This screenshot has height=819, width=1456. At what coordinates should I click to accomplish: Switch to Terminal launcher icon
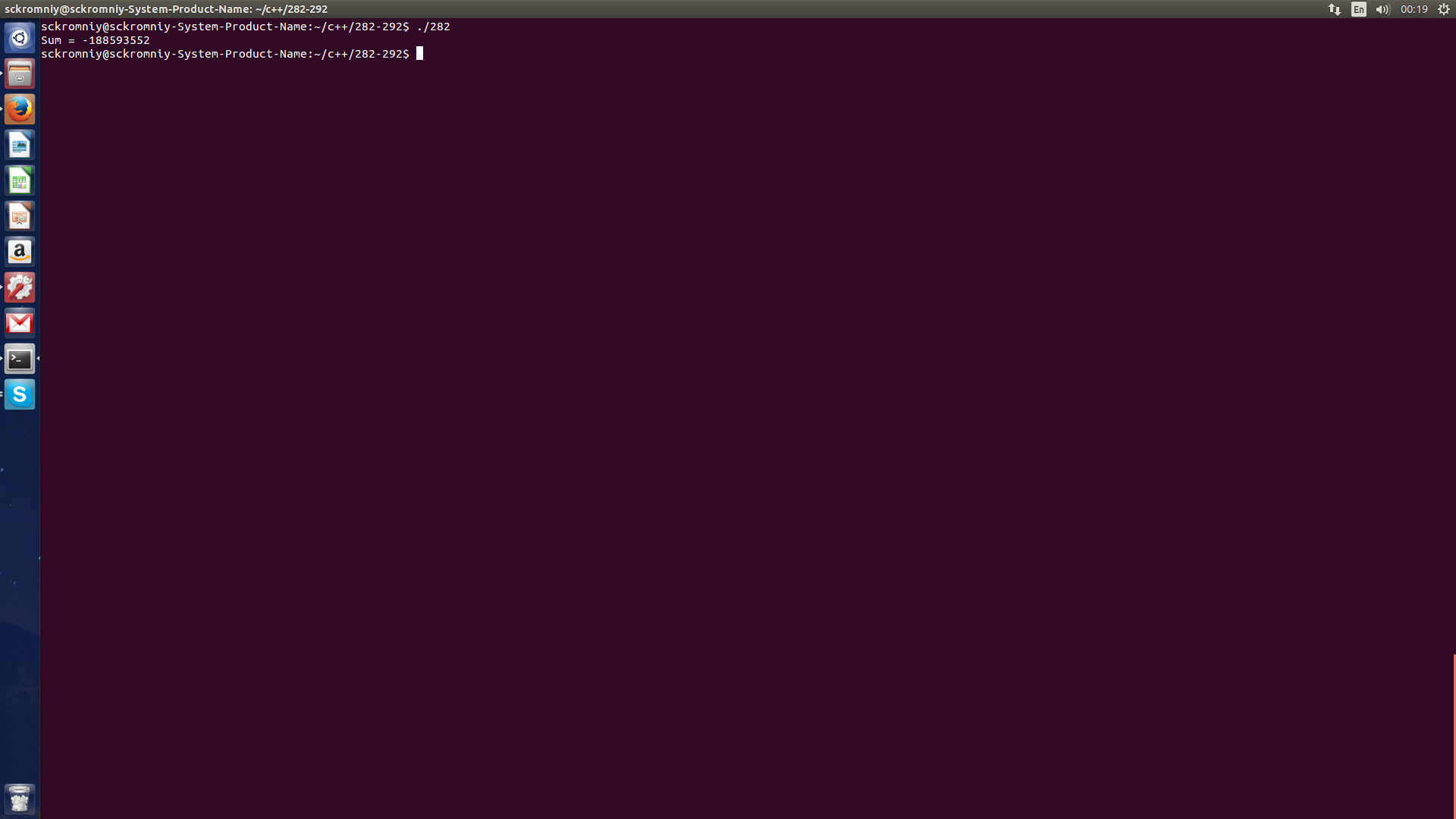(x=20, y=359)
